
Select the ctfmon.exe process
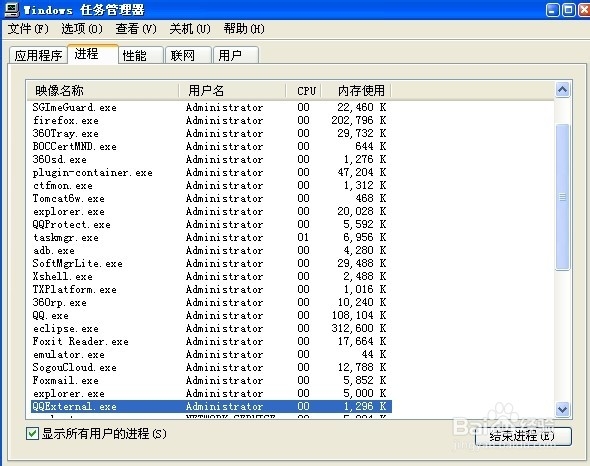[210, 186]
